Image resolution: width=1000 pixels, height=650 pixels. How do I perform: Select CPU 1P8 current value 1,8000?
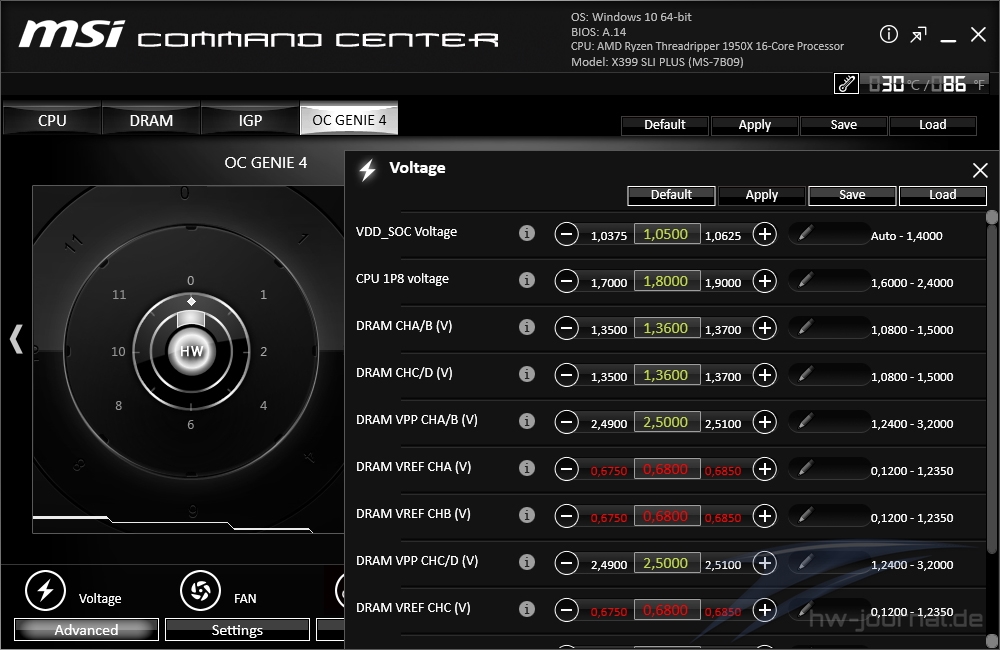coord(667,281)
